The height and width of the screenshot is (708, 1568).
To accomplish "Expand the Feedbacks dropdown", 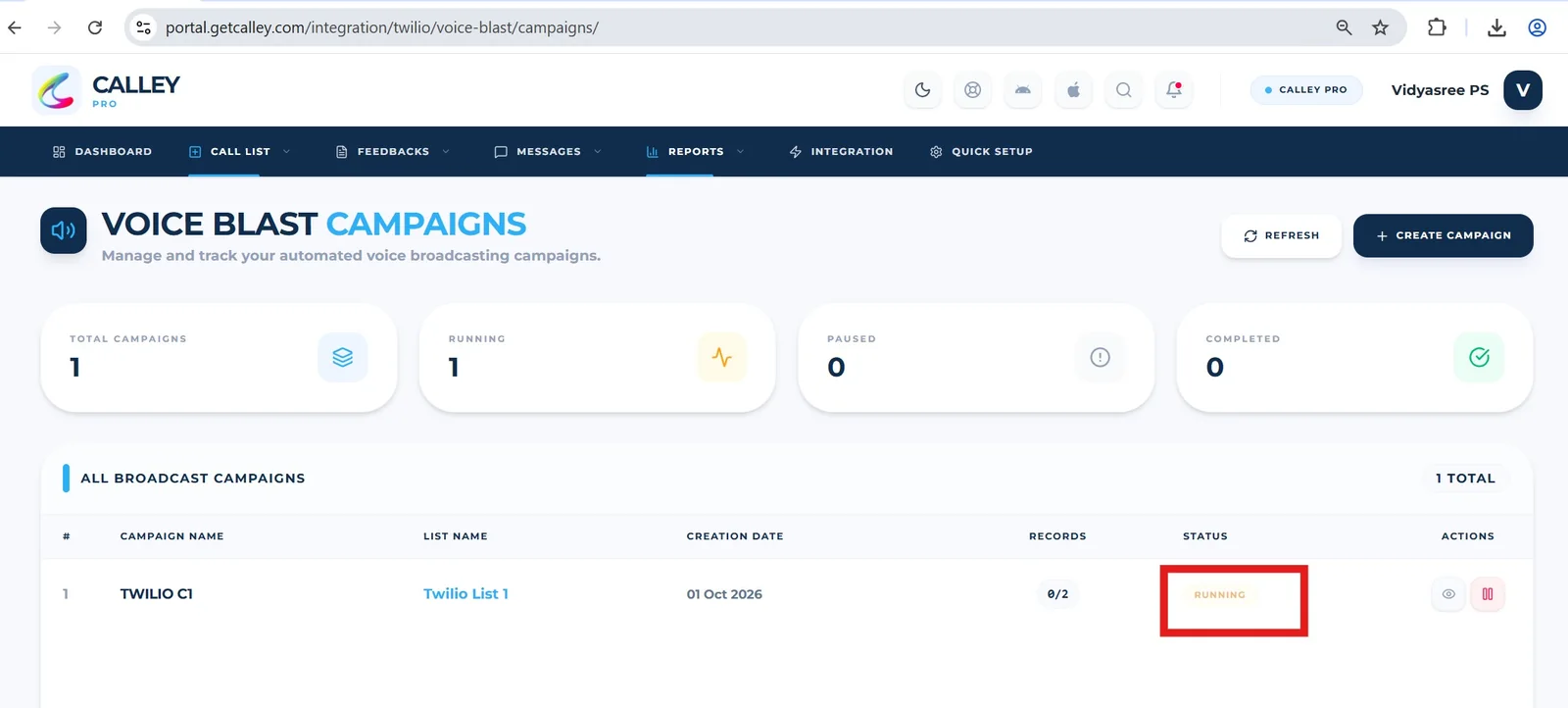I will 392,152.
